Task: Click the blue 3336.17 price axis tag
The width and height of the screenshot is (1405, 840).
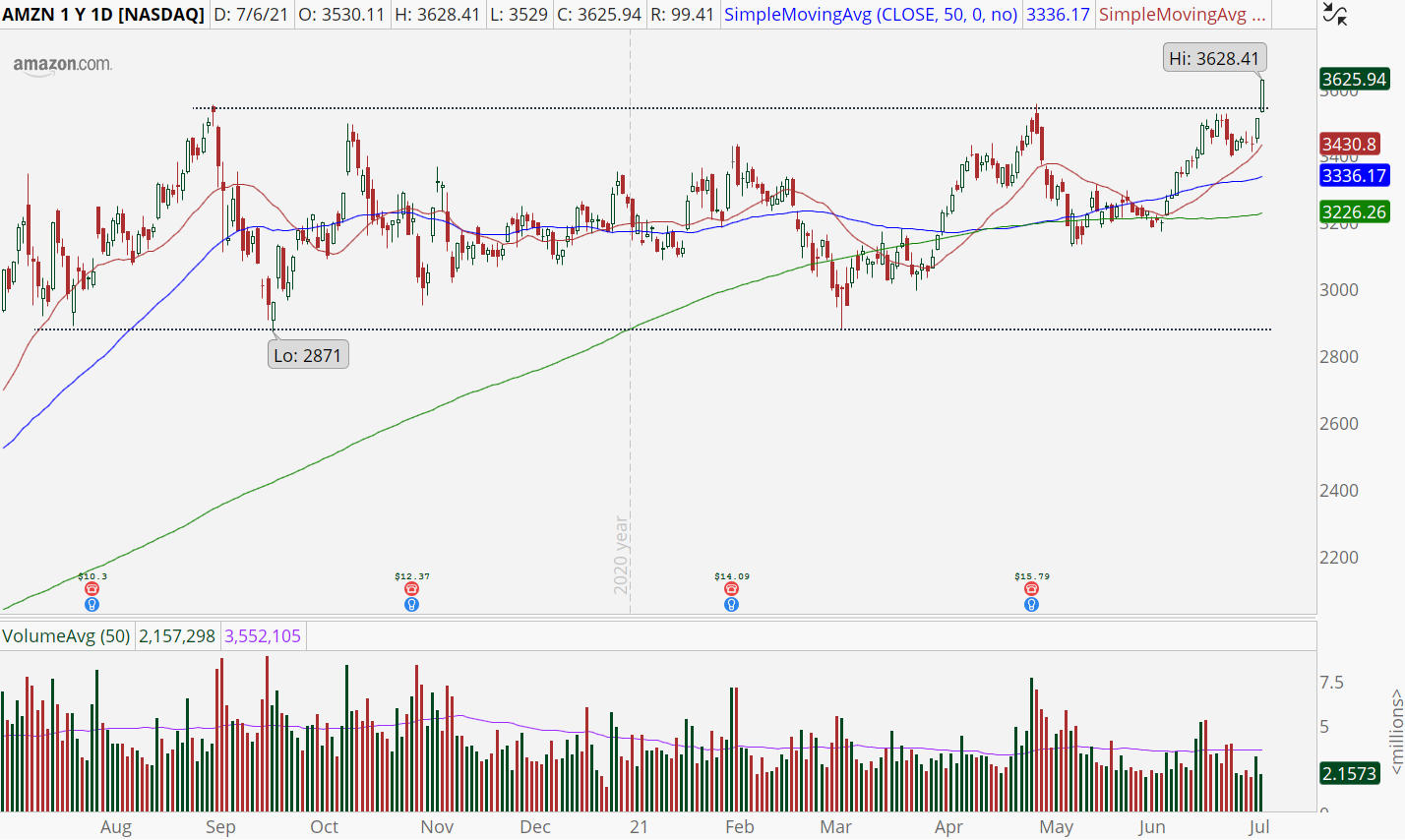Action: click(x=1354, y=176)
